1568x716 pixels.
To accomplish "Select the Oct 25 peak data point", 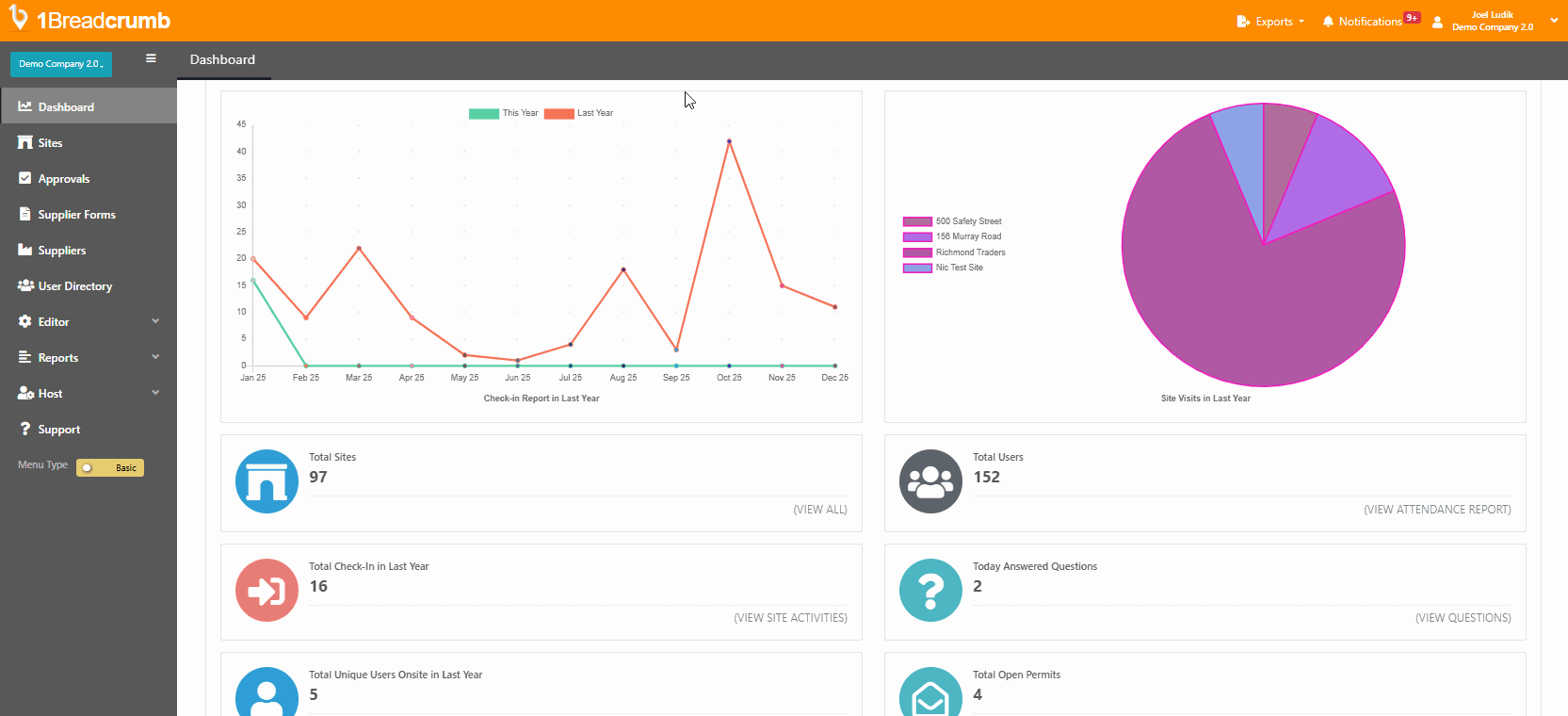I will tap(729, 141).
